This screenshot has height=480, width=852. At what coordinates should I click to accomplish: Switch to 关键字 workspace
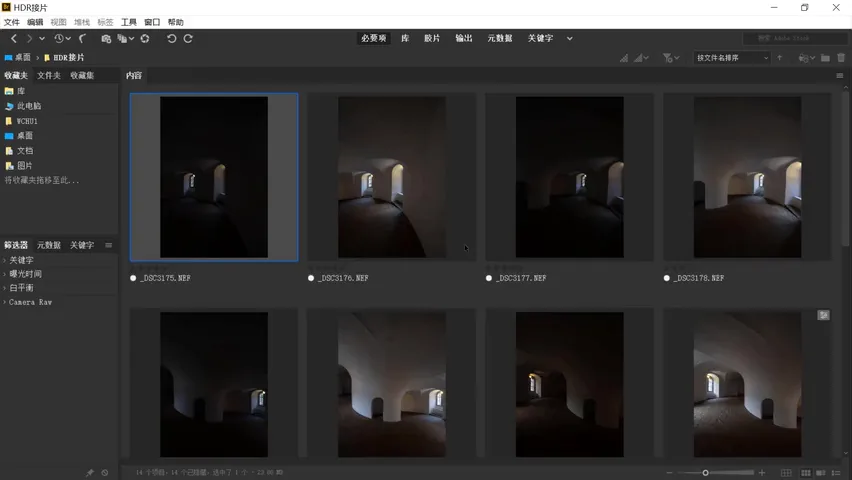(x=540, y=38)
